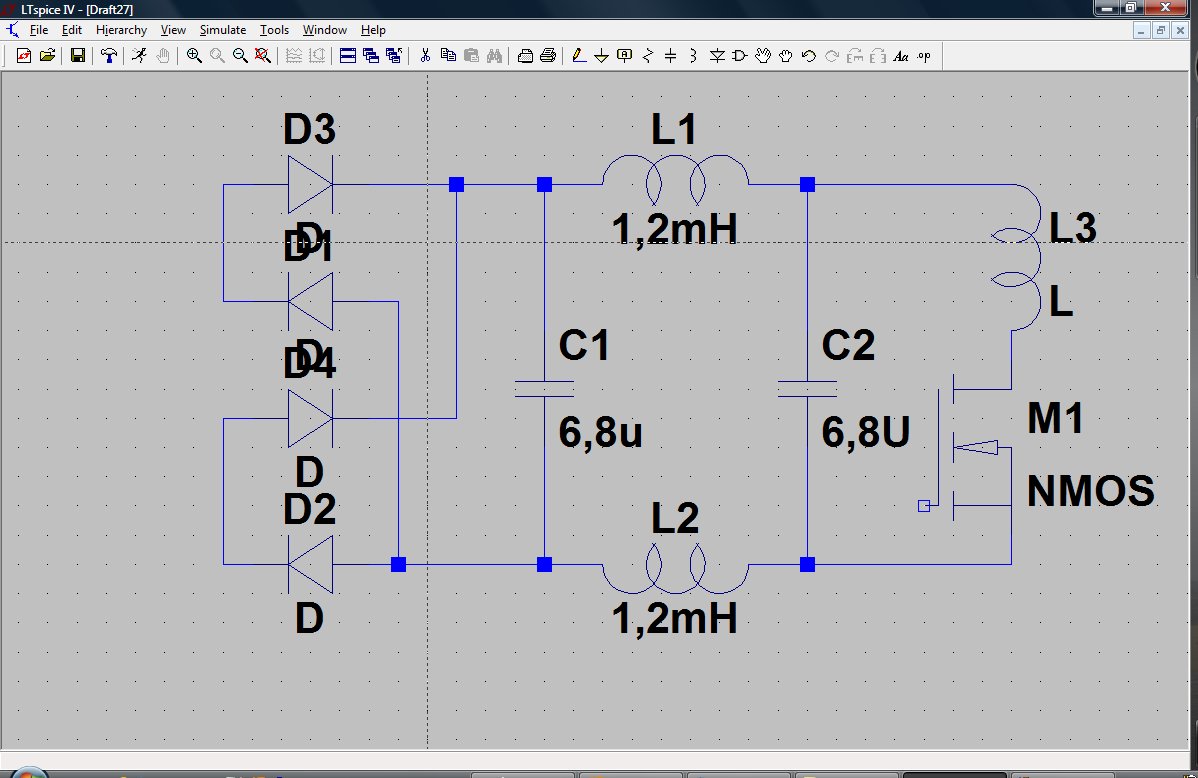Place an Inductor from toolbar

point(693,56)
